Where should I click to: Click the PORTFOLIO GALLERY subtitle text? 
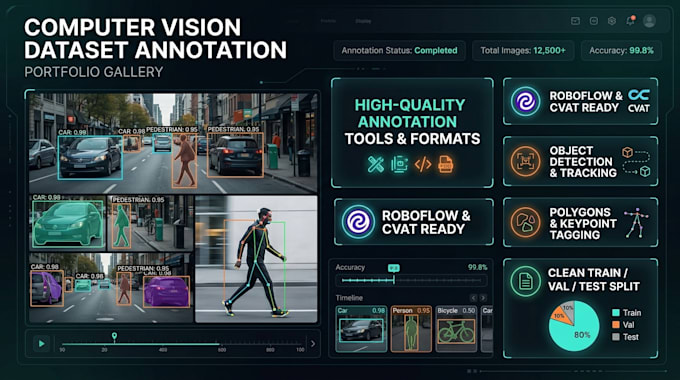point(94,72)
